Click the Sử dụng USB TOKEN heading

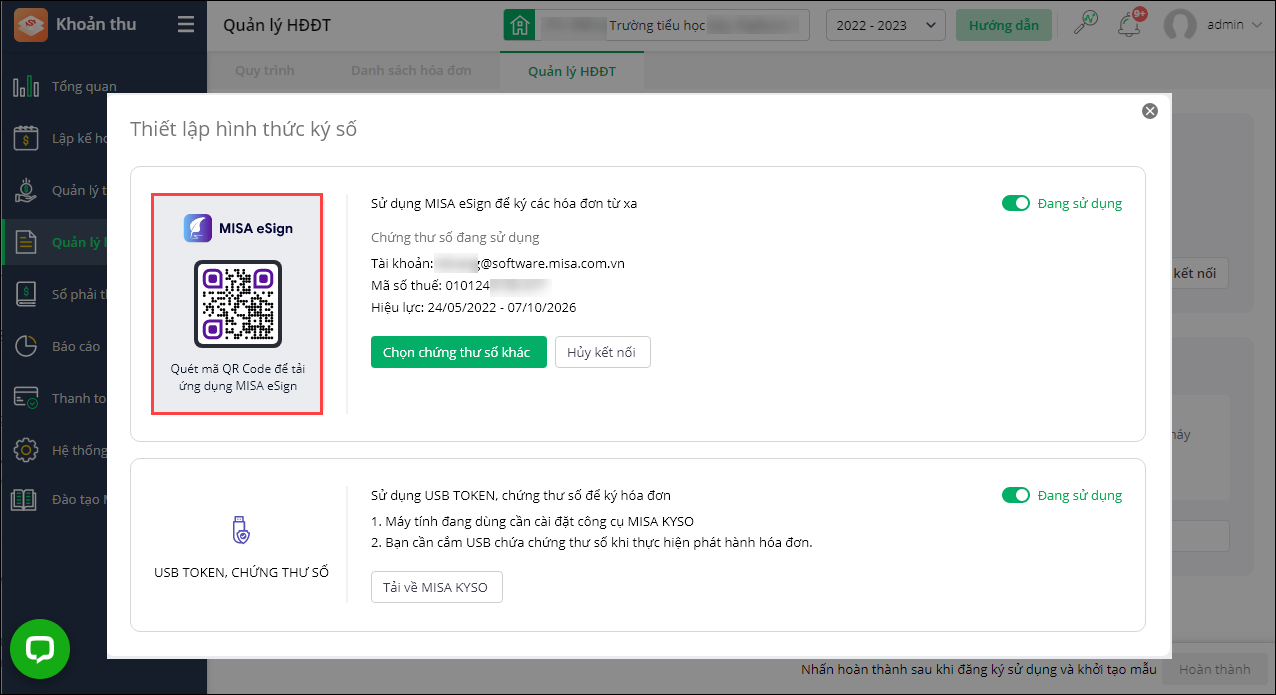(521, 495)
